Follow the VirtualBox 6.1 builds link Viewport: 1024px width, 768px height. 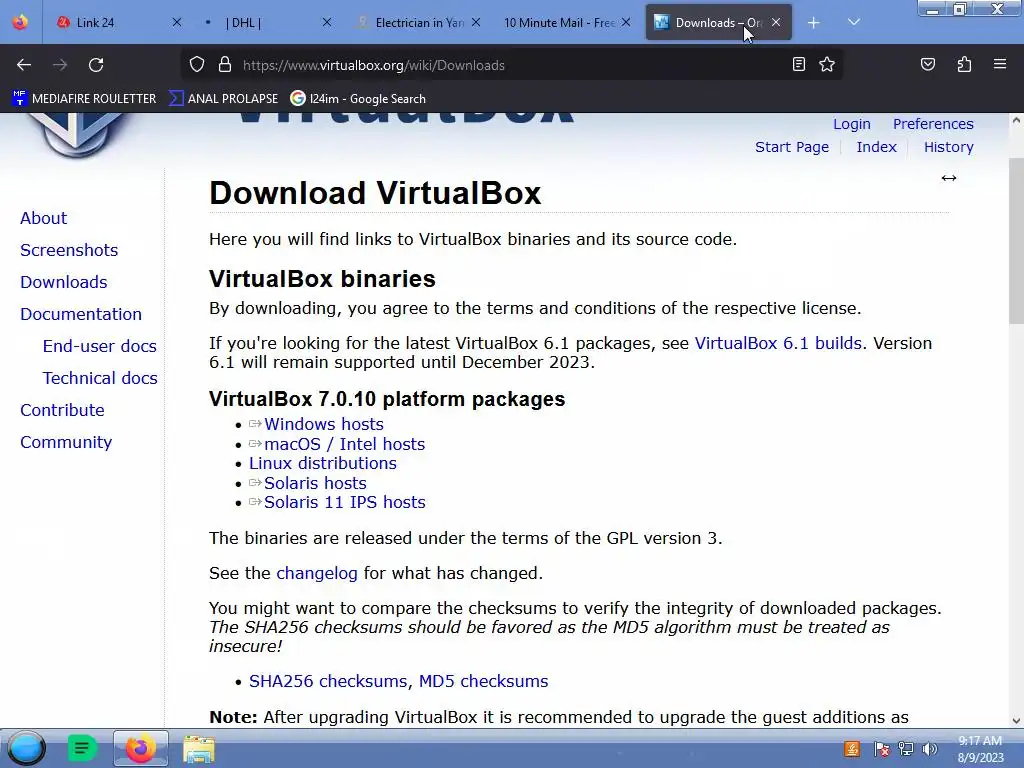click(x=778, y=344)
